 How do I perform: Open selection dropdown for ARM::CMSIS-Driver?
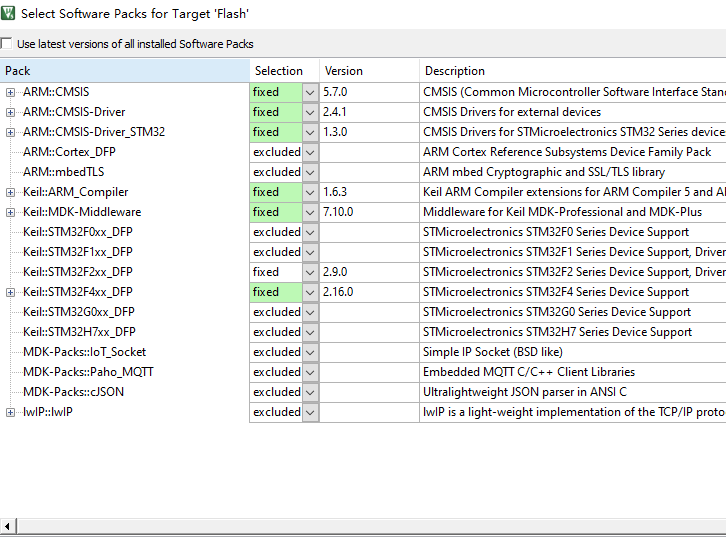coord(310,112)
